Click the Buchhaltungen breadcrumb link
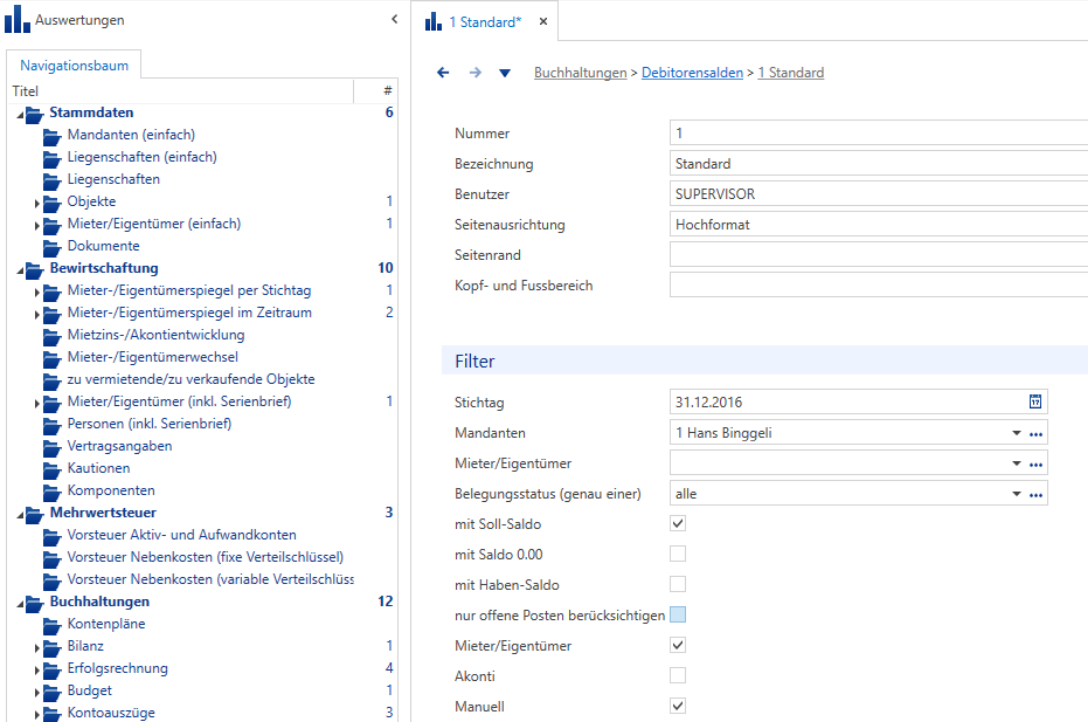Screen dimensions: 1088x722 (x=580, y=73)
